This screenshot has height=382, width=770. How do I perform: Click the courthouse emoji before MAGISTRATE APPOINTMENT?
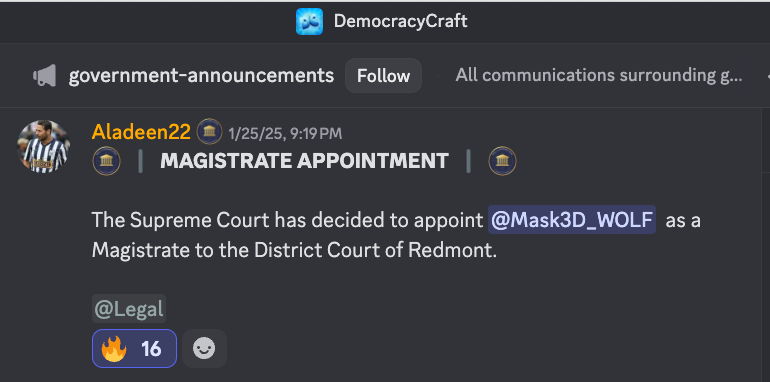click(106, 161)
